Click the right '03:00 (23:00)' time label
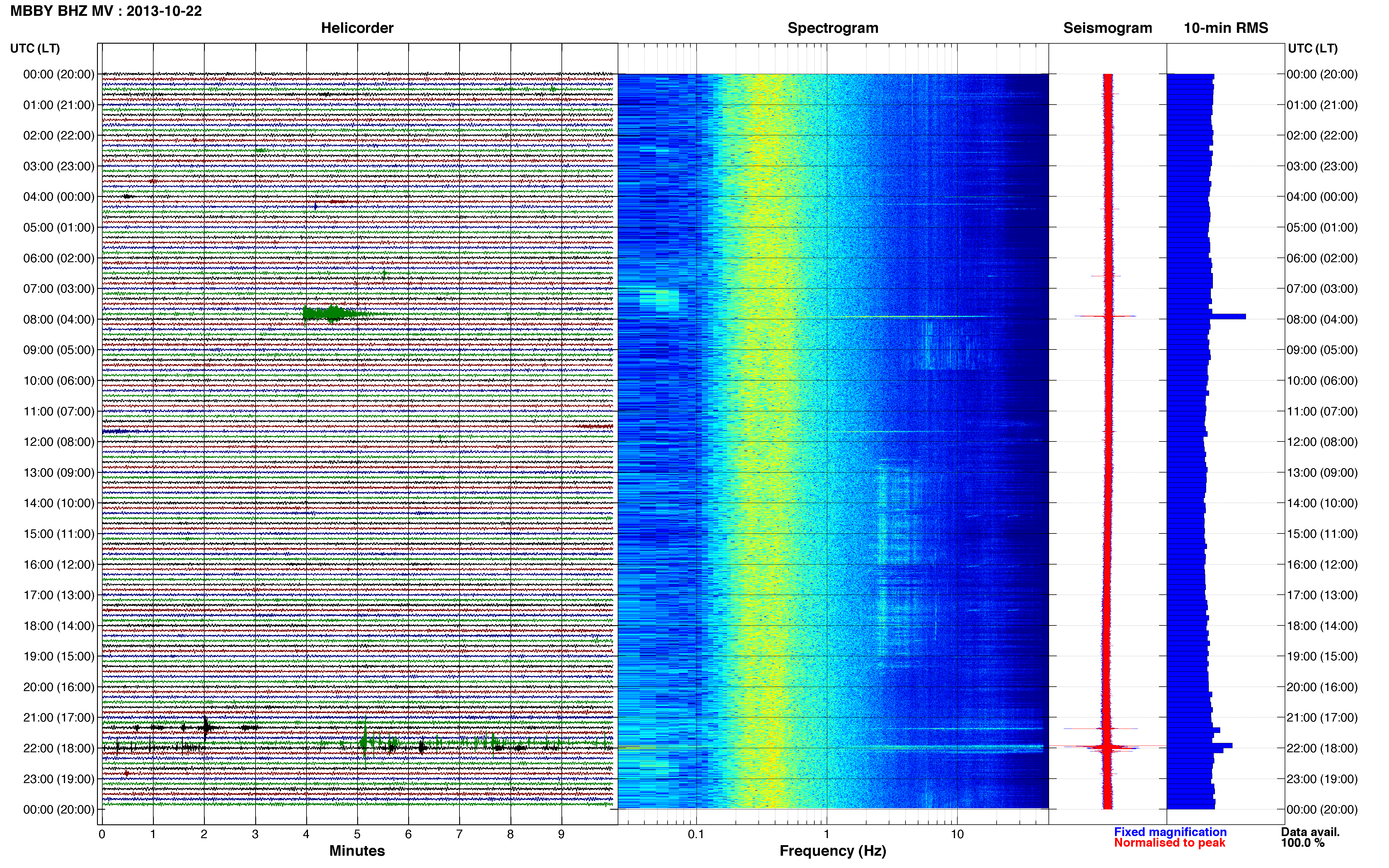This screenshot has width=1389, height=868. (1322, 166)
